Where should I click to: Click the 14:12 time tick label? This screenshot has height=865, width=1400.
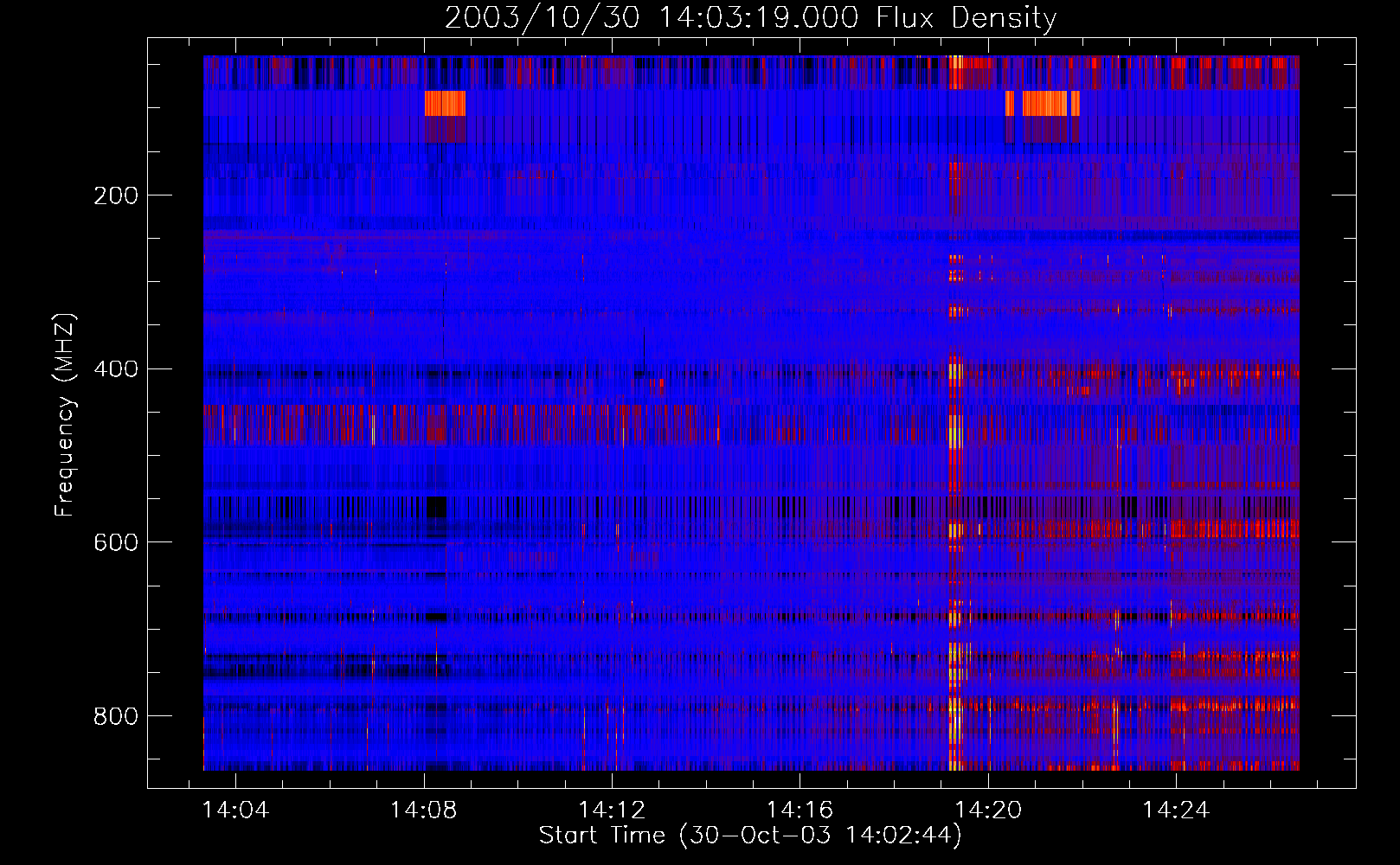pos(612,810)
